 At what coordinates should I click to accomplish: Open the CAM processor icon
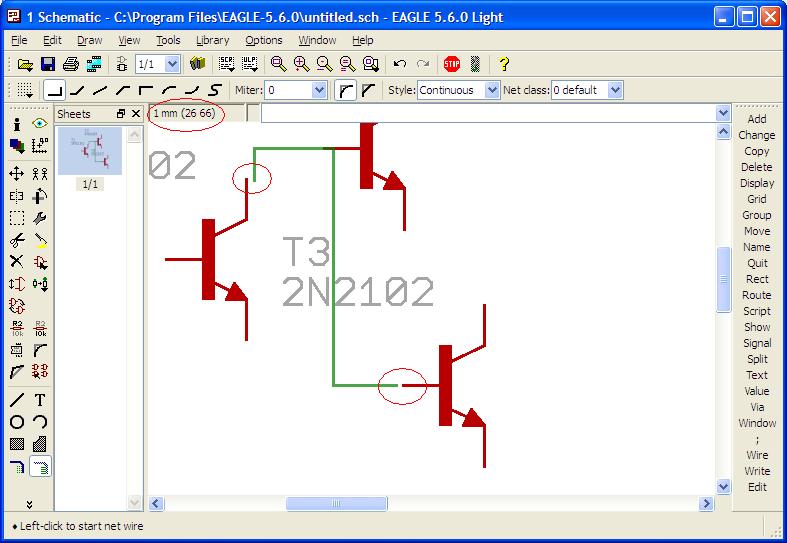point(94,64)
